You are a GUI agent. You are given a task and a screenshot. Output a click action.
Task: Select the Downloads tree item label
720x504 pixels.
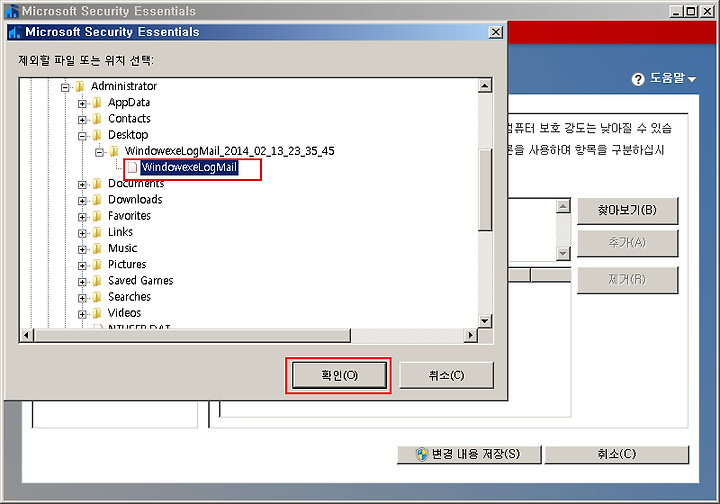click(135, 200)
